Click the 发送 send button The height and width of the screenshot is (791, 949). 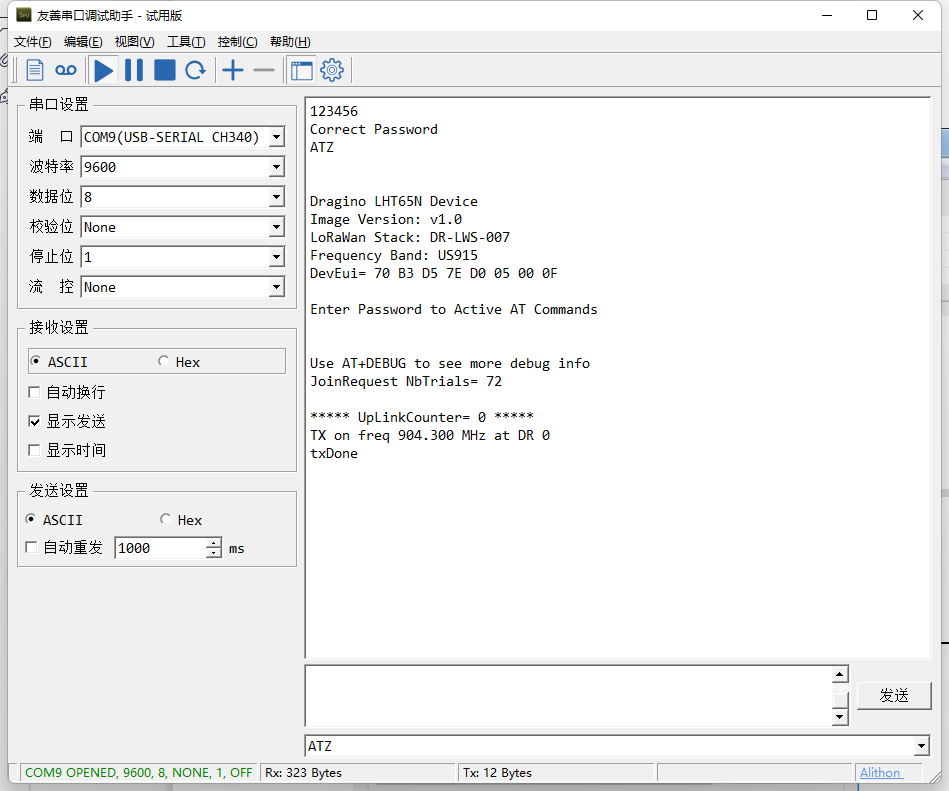894,695
